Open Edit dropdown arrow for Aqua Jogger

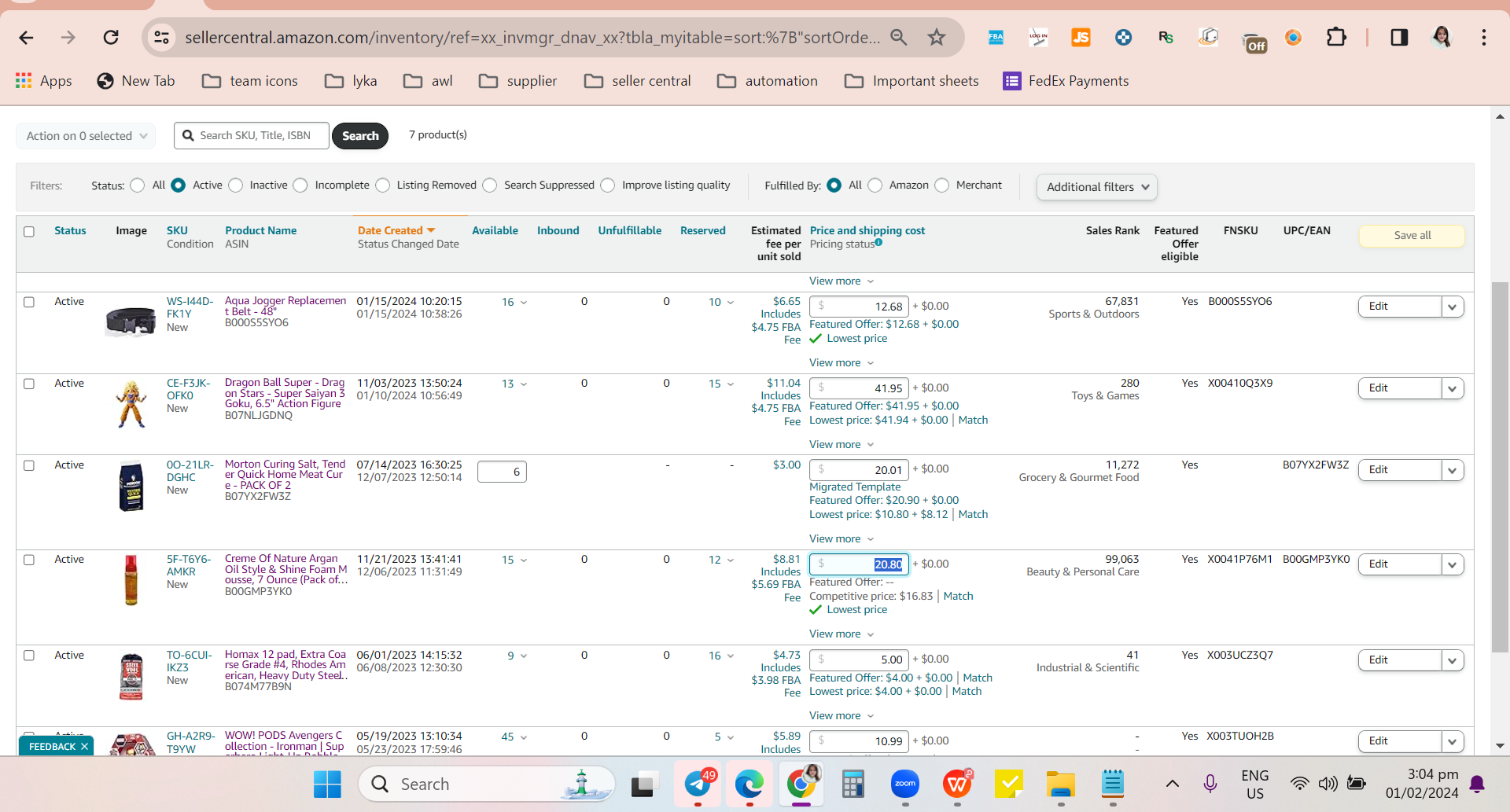coord(1453,307)
